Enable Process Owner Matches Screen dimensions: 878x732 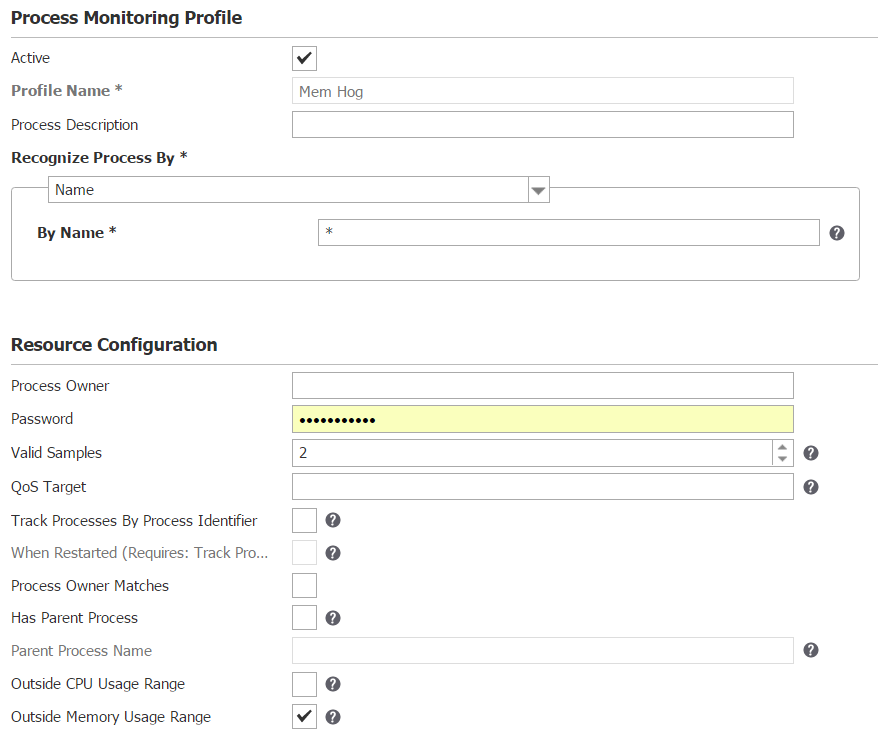[303, 585]
